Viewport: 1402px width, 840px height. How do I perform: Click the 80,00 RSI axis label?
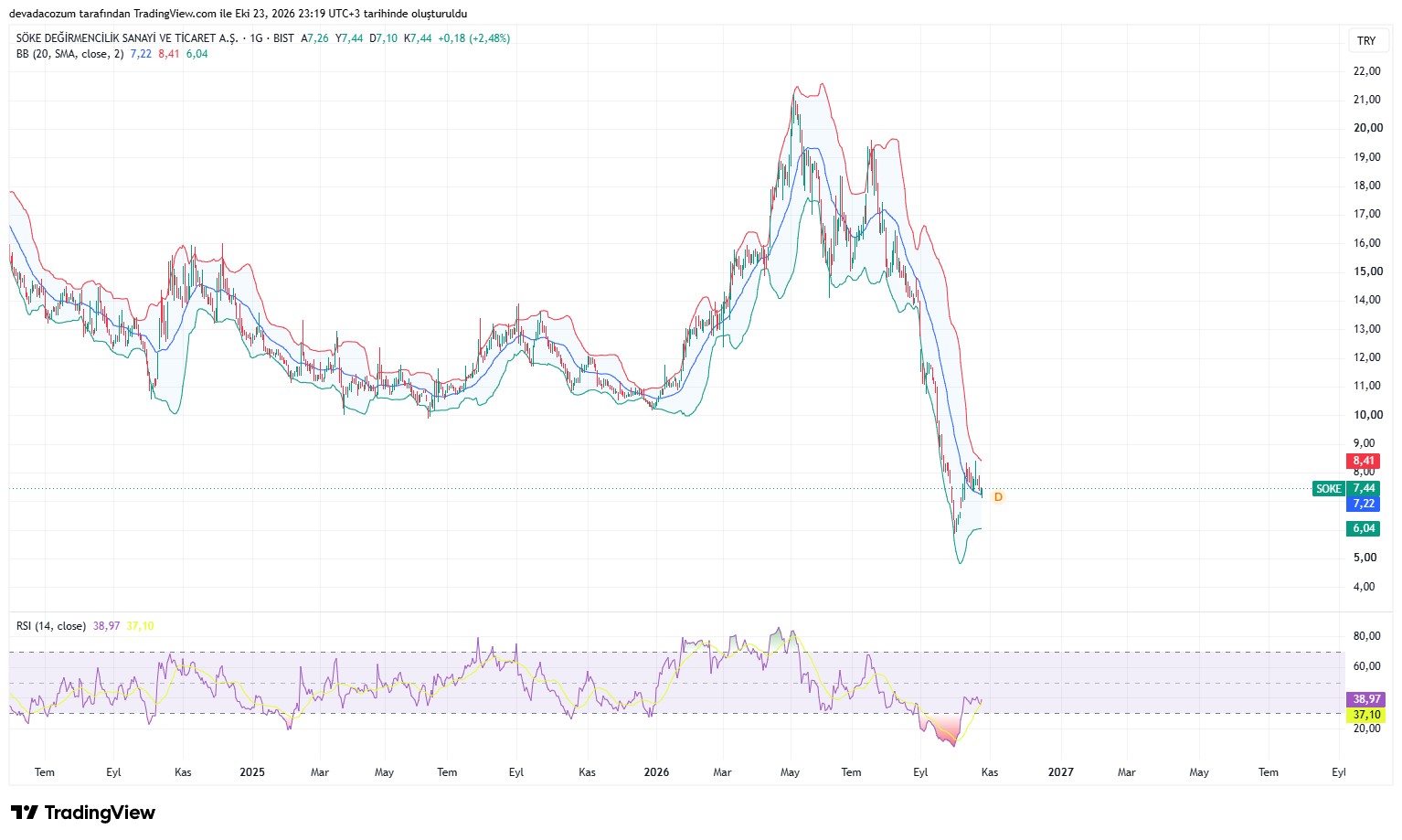click(1367, 636)
